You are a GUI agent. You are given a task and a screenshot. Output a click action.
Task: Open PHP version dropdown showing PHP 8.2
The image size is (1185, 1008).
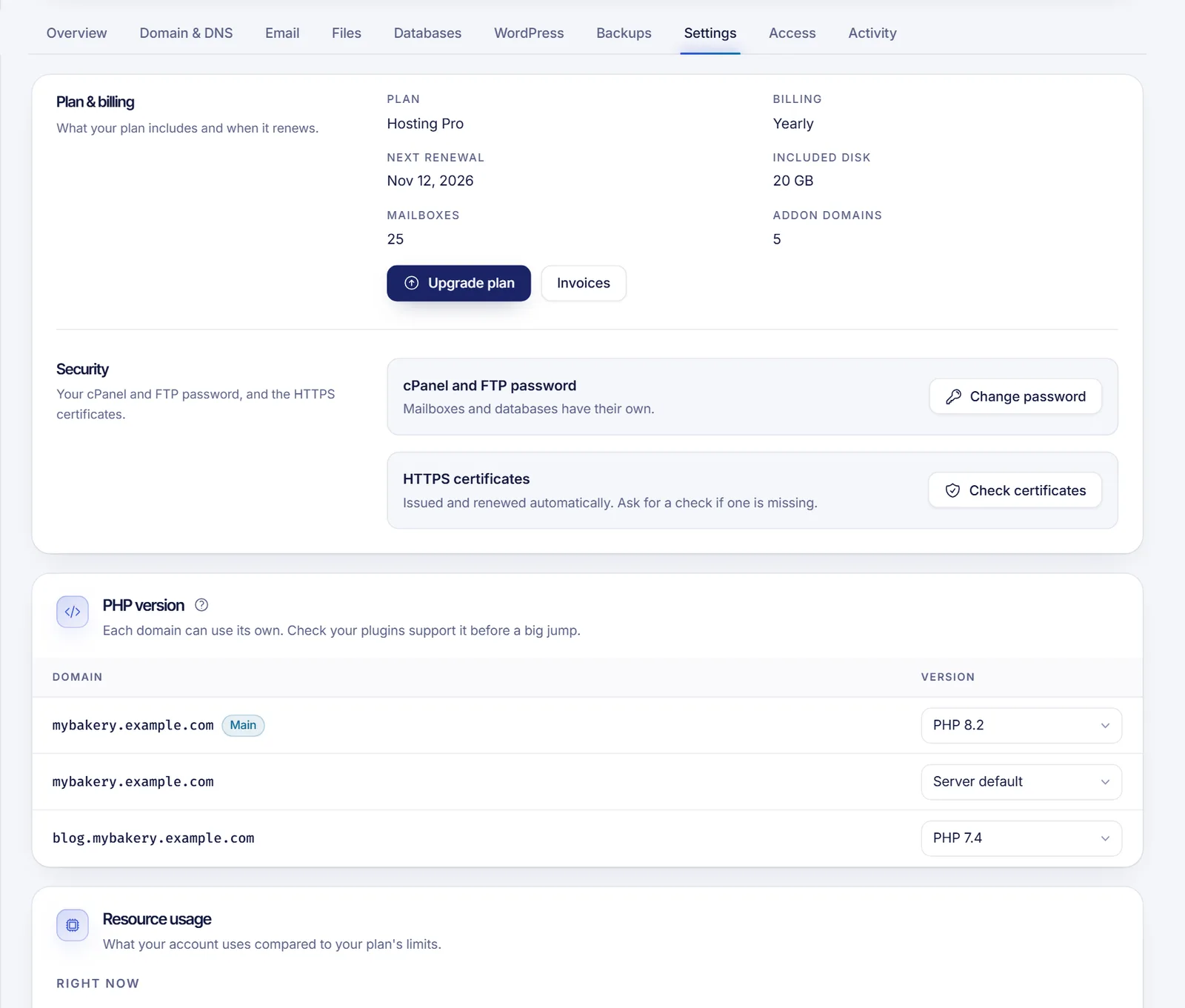pyautogui.click(x=1021, y=725)
